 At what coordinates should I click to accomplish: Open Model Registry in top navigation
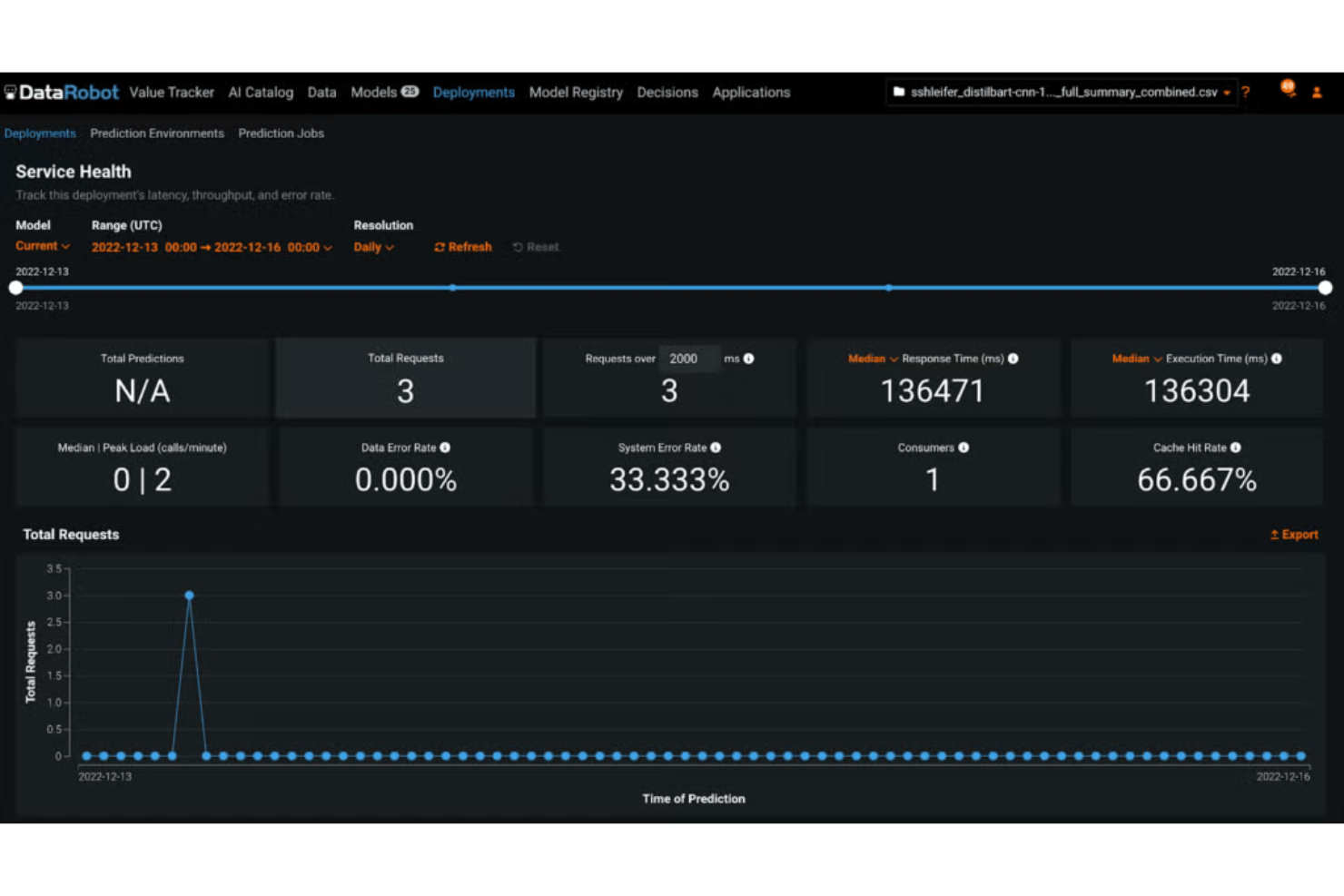(576, 93)
